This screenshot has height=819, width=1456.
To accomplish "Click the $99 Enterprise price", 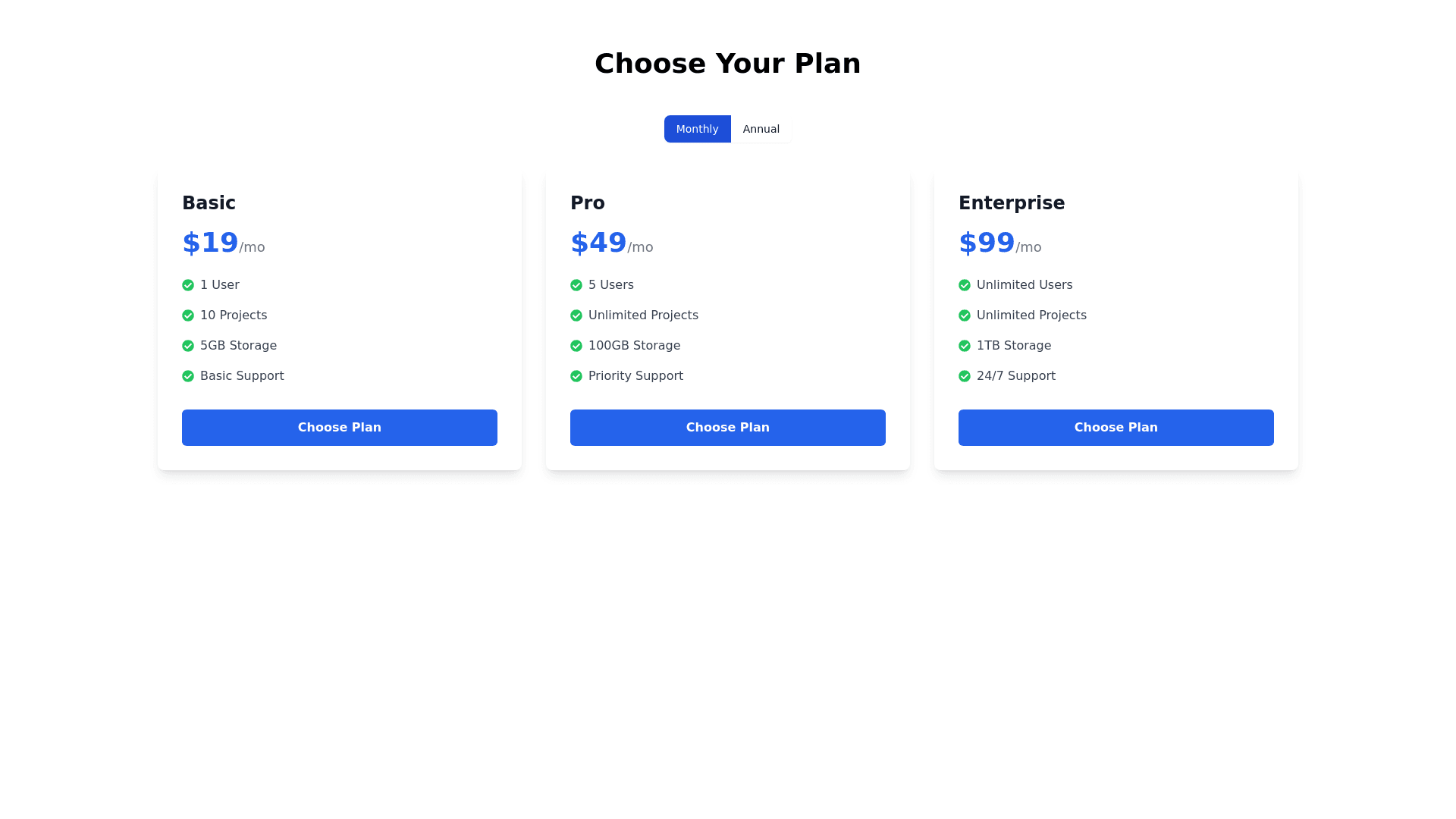I will [987, 243].
